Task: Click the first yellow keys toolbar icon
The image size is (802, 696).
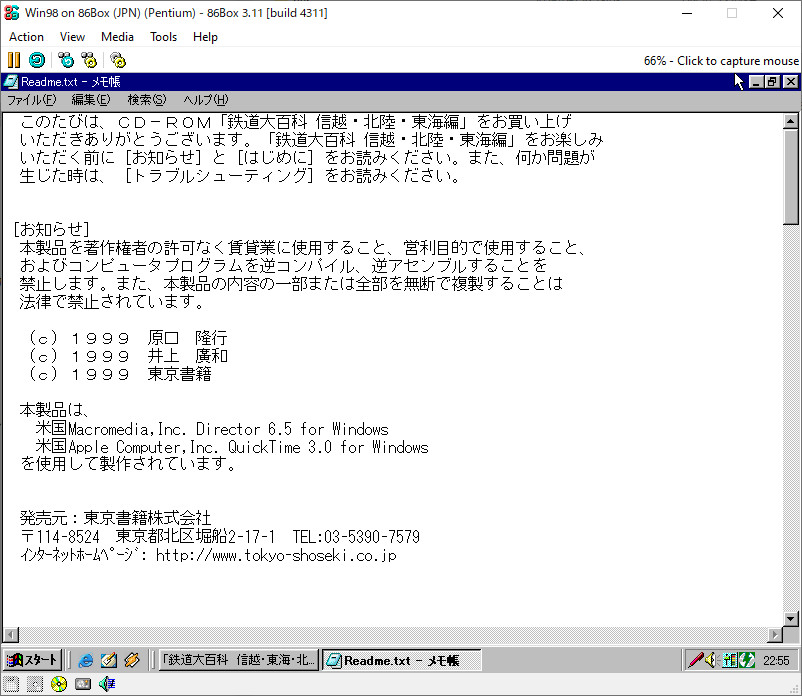Action: click(89, 60)
